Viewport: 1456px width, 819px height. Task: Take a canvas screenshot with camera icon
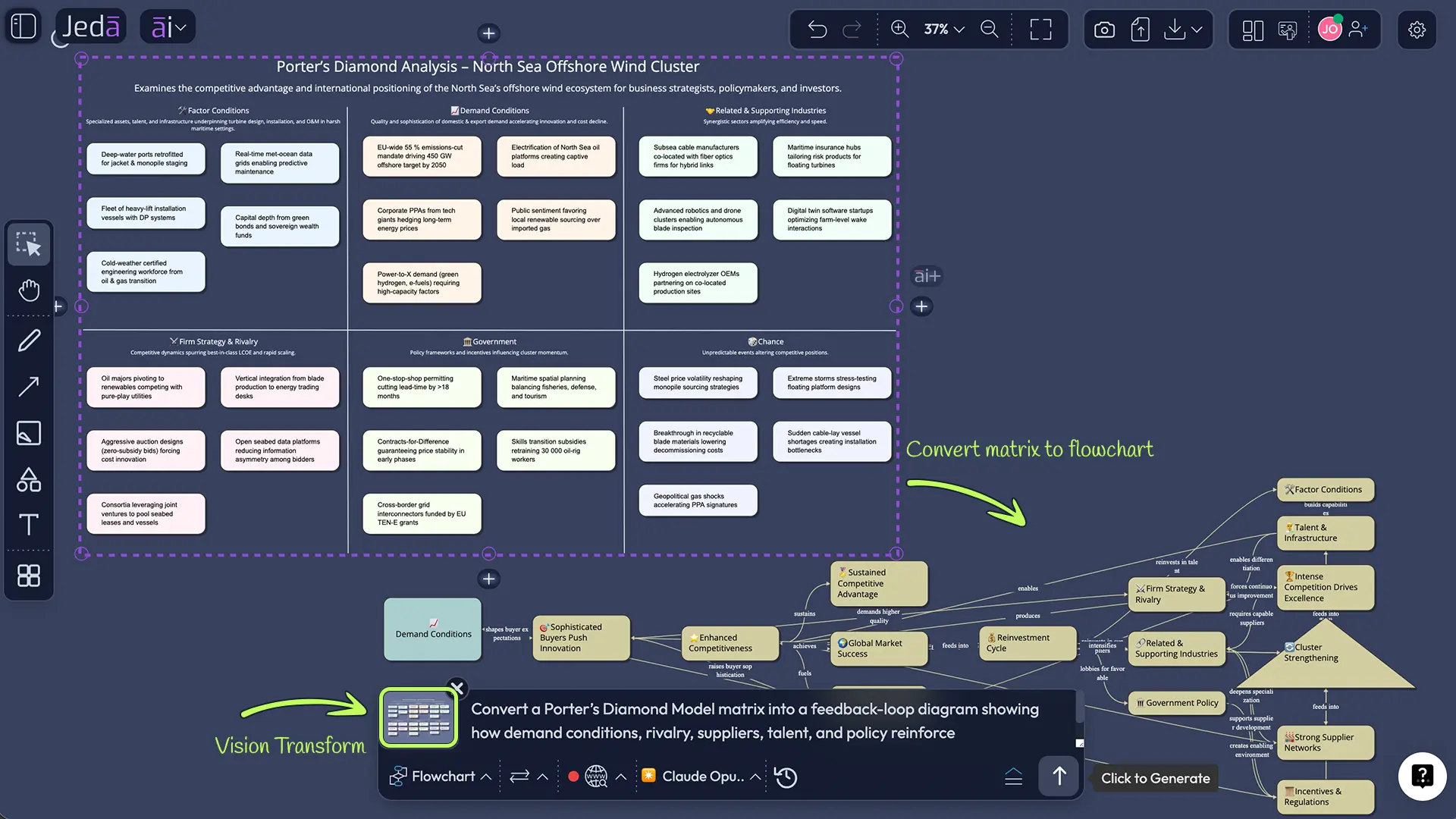tap(1104, 30)
